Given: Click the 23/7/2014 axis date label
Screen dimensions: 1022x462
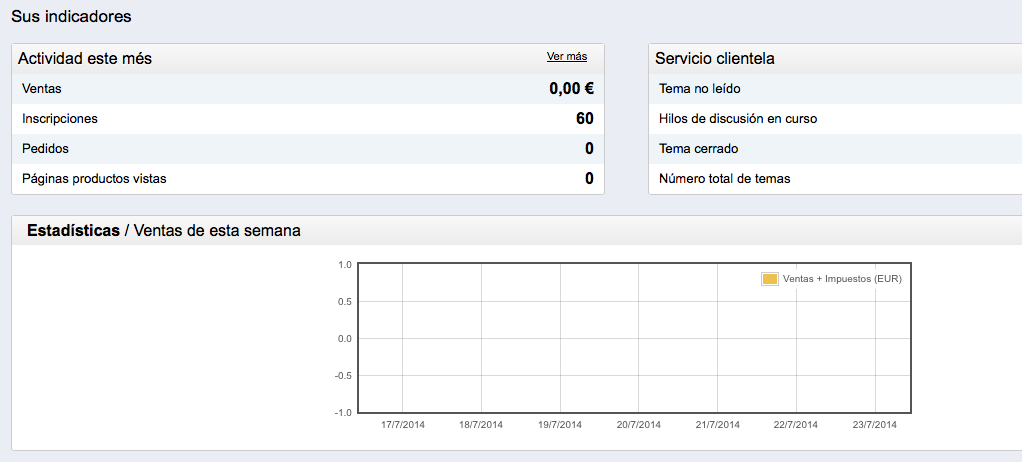Looking at the screenshot, I should pos(875,425).
